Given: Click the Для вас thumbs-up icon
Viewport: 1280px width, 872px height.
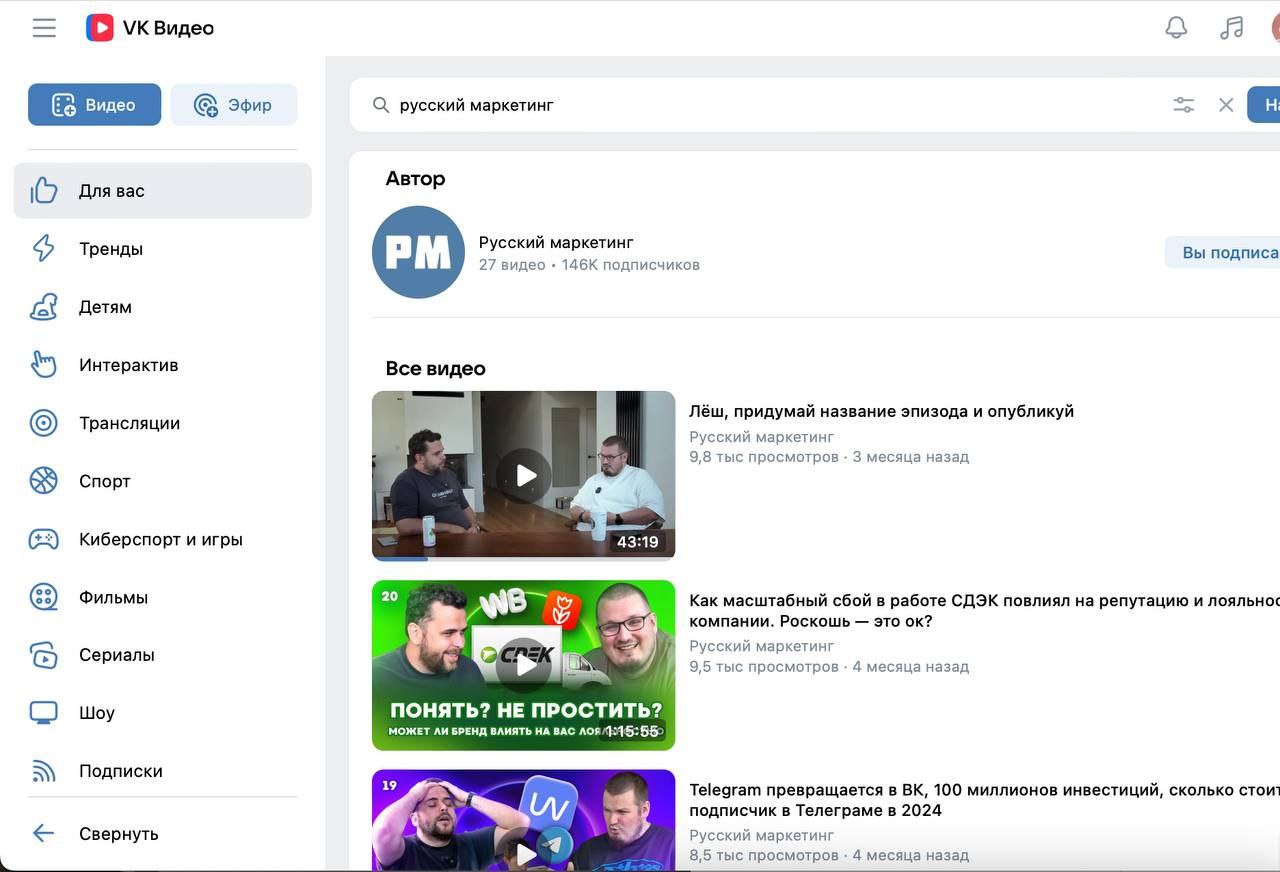Looking at the screenshot, I should [44, 190].
